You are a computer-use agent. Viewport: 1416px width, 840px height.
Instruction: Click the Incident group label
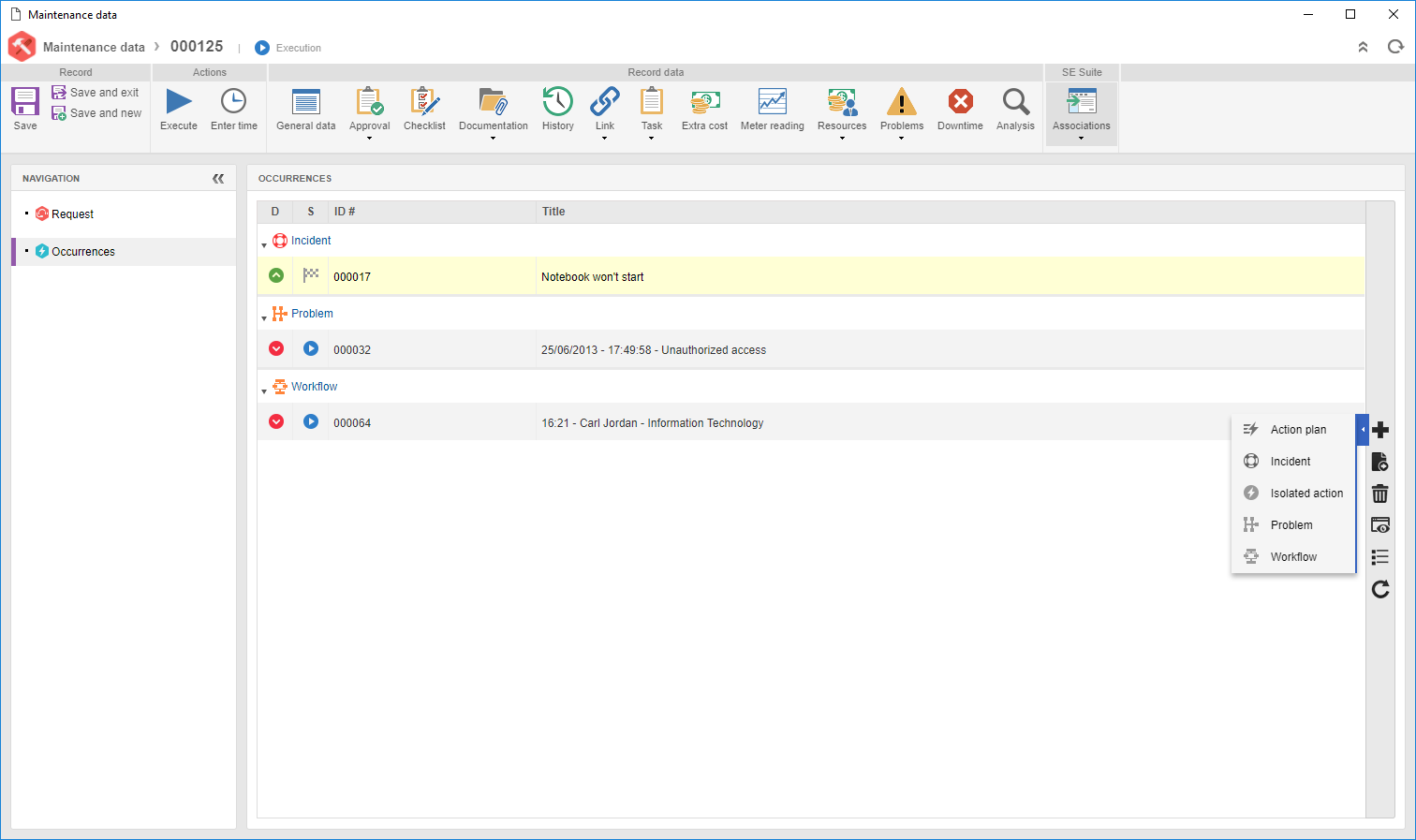311,241
